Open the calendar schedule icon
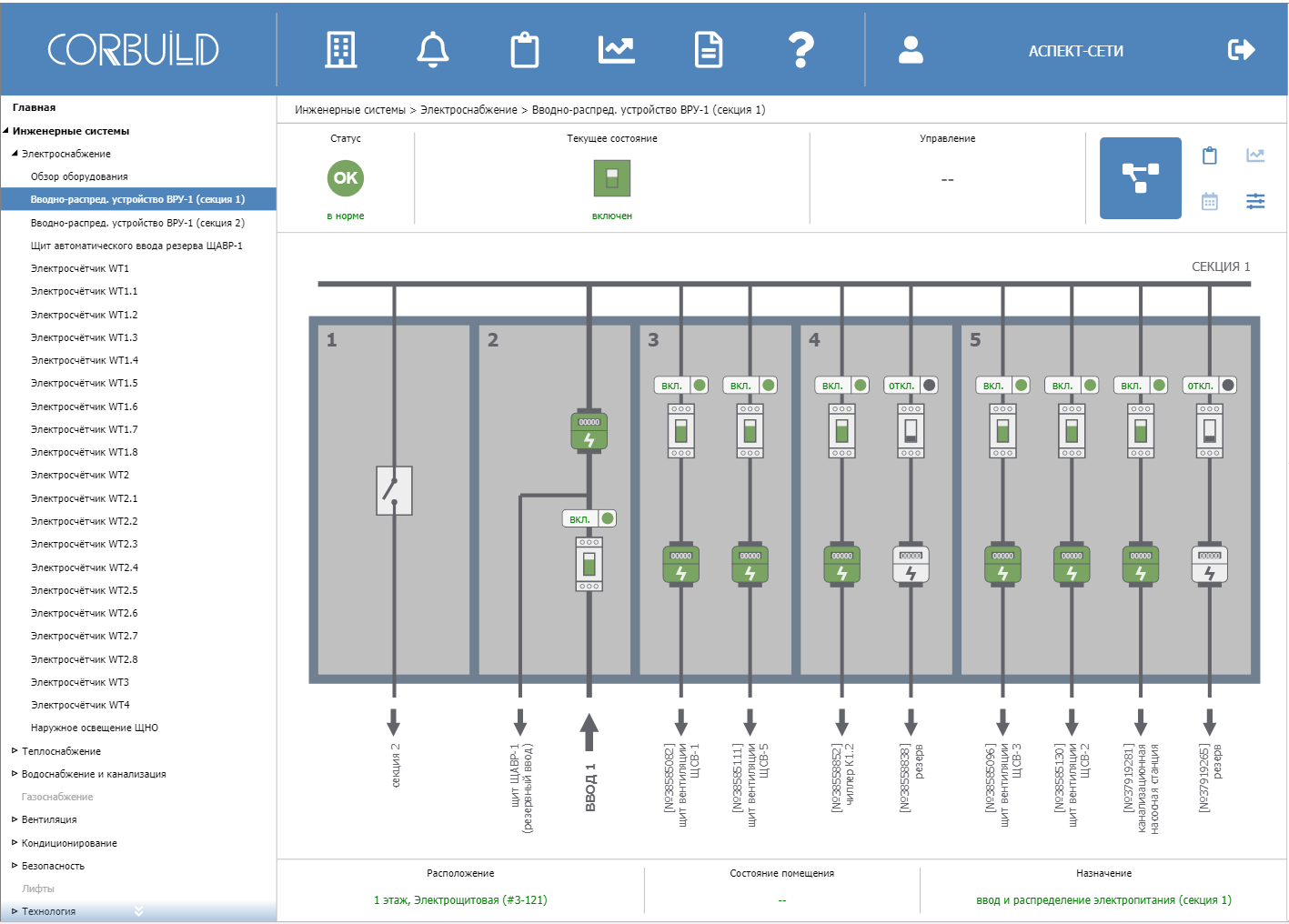This screenshot has width=1289, height=924. point(1210,201)
